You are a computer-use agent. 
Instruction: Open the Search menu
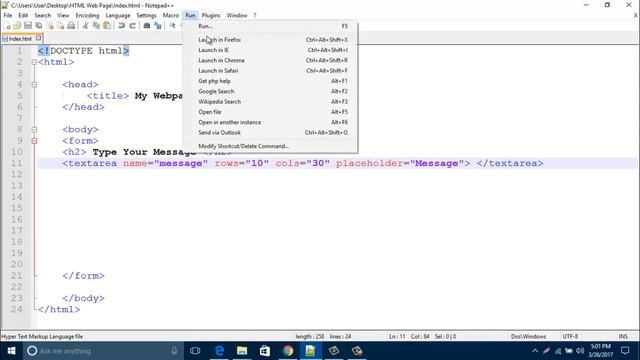tap(42, 15)
